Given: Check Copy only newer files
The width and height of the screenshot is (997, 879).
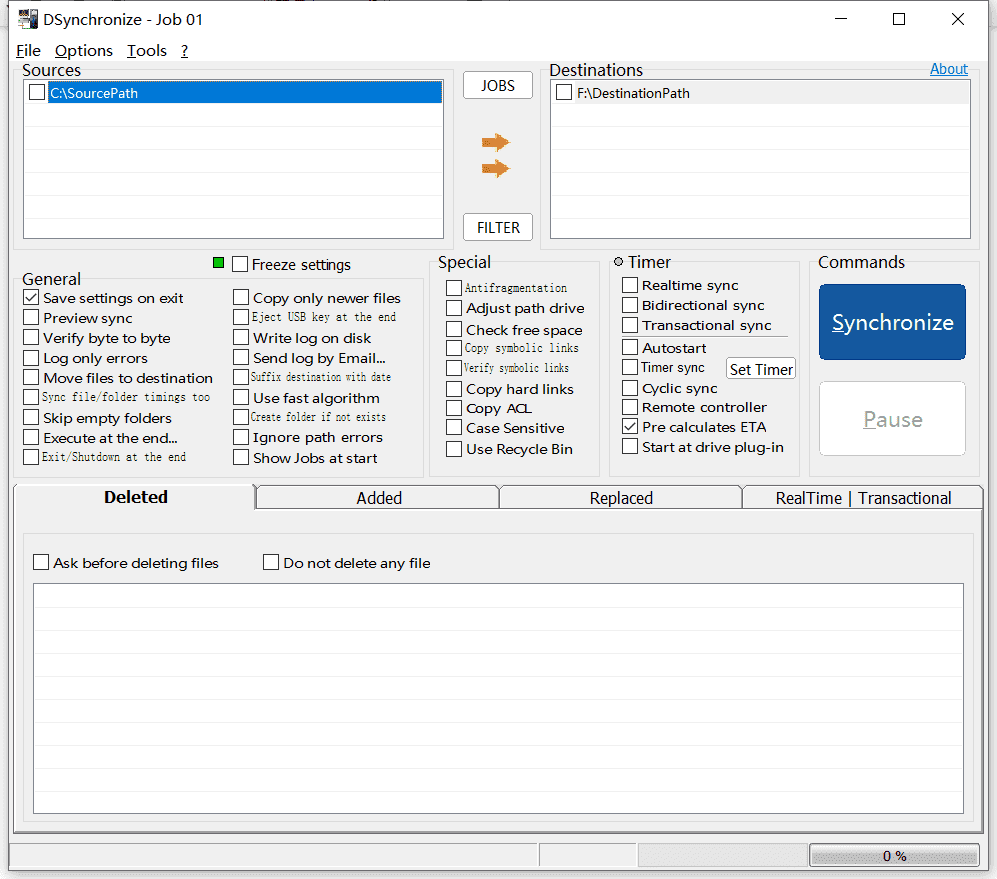Looking at the screenshot, I should [241, 297].
